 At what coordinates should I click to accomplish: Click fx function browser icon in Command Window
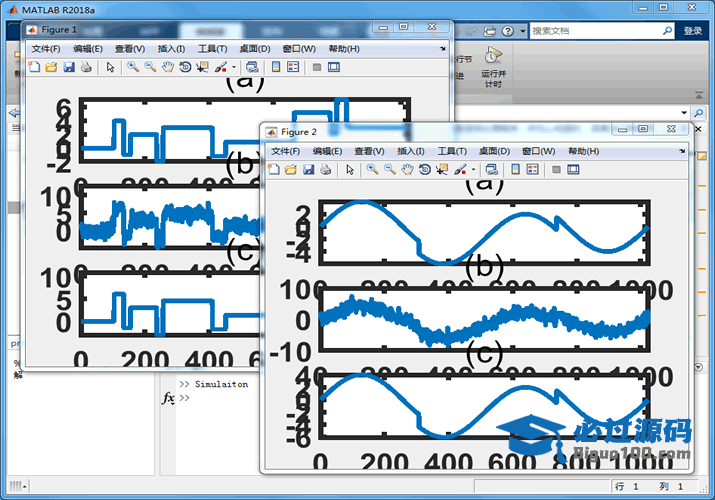coord(168,398)
